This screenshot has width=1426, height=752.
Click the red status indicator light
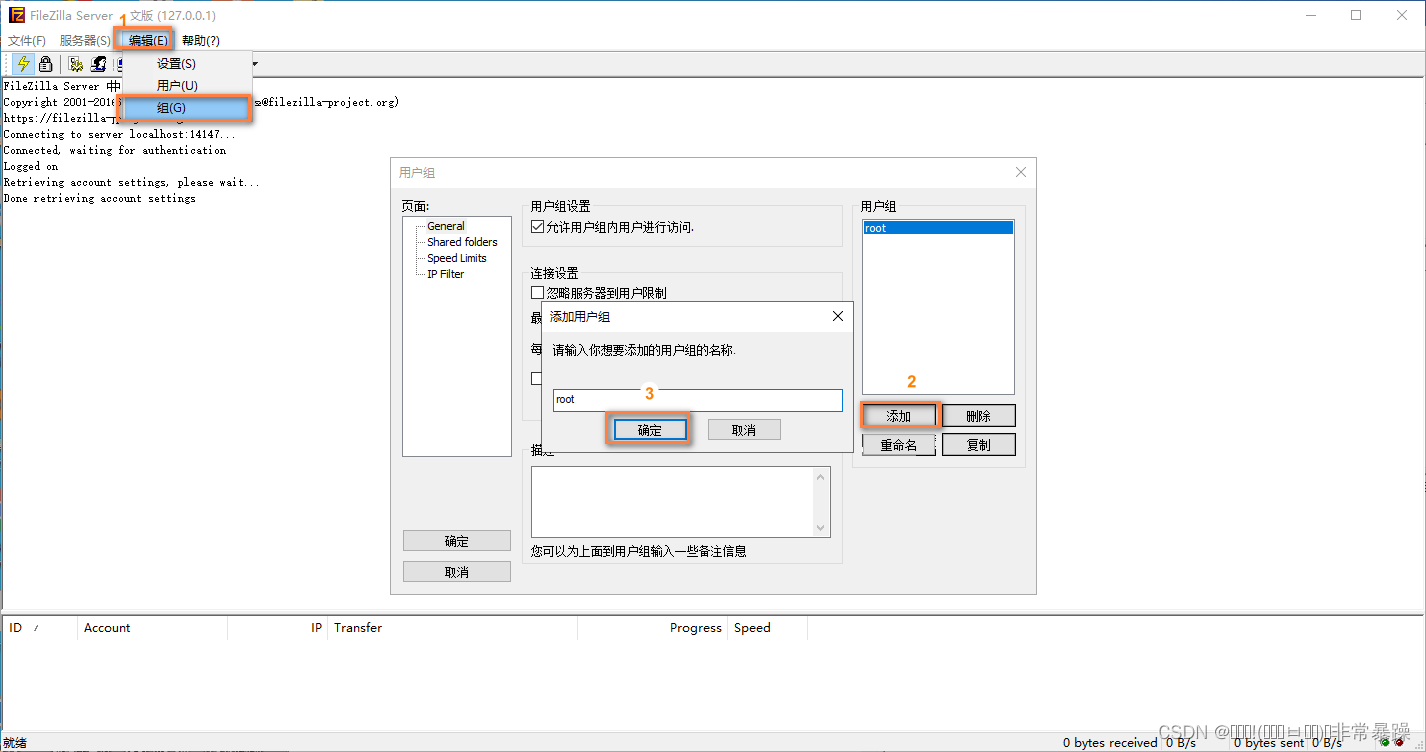1399,742
